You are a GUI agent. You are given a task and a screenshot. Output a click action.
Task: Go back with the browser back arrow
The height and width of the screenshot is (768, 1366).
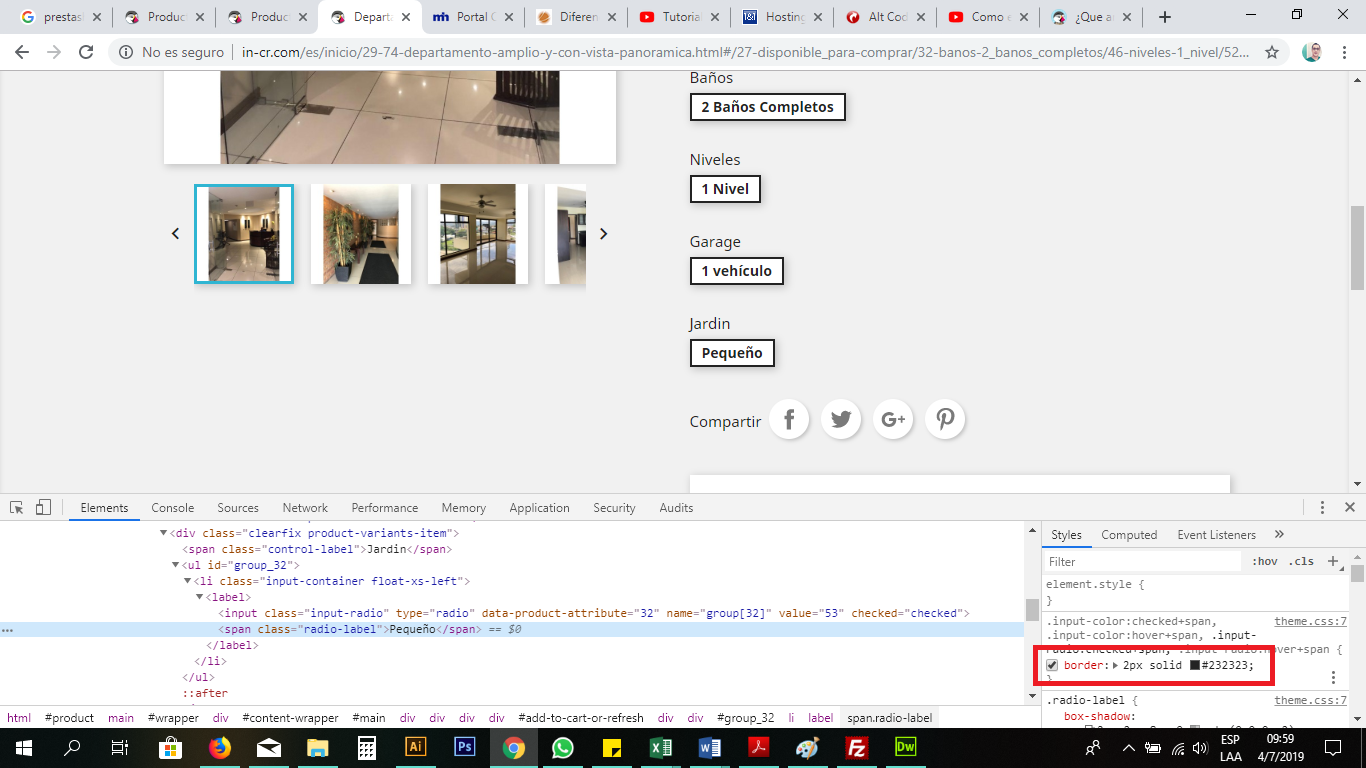(22, 53)
